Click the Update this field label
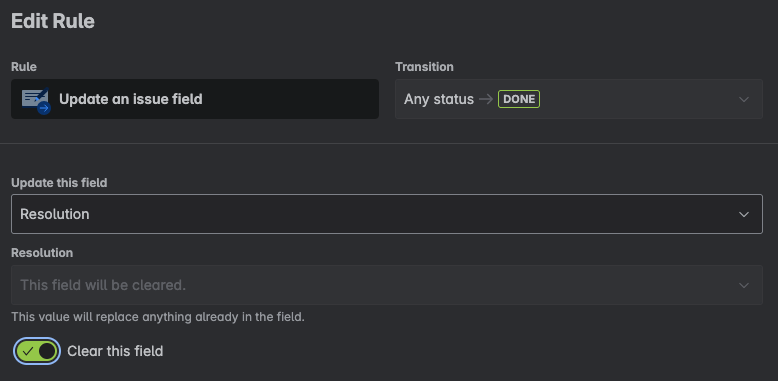Viewport: 778px width, 381px height. pos(59,183)
